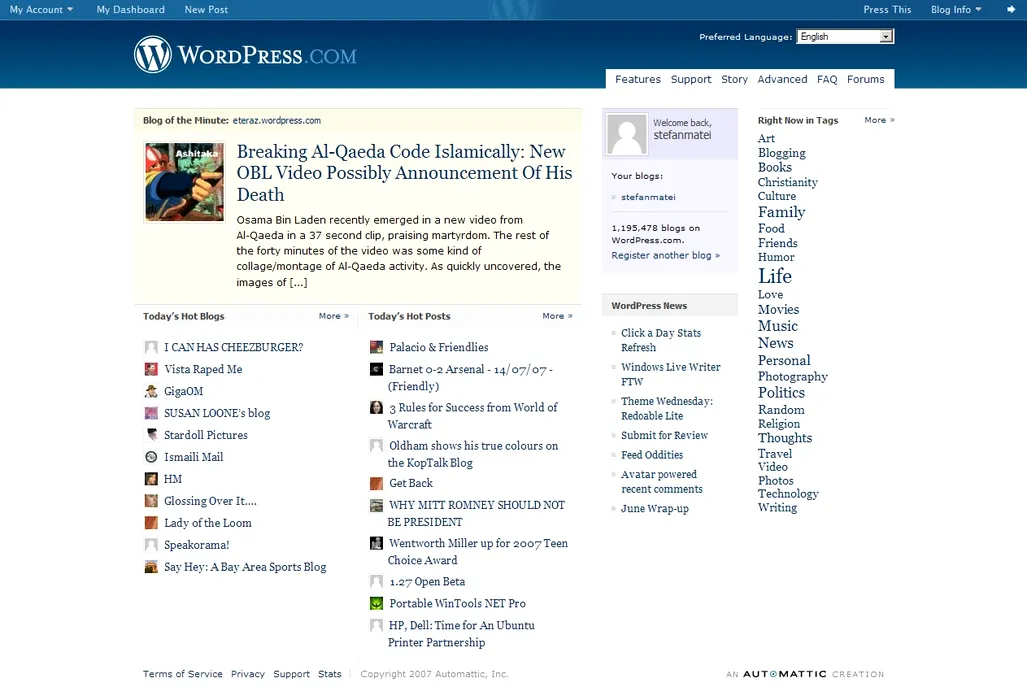The height and width of the screenshot is (700, 1027).
Task: Visit eteraz.wordpress.com blog link
Action: pos(276,120)
